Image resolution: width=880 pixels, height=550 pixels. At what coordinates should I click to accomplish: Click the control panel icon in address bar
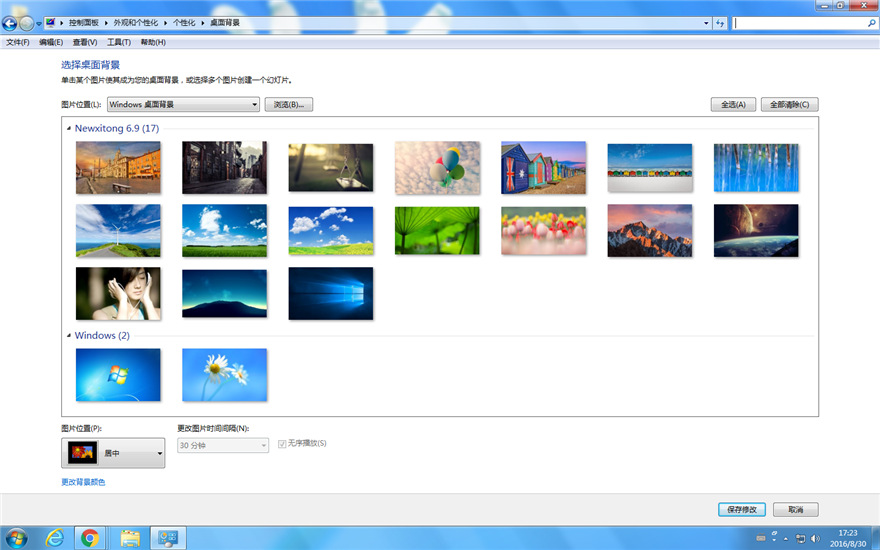tap(51, 23)
